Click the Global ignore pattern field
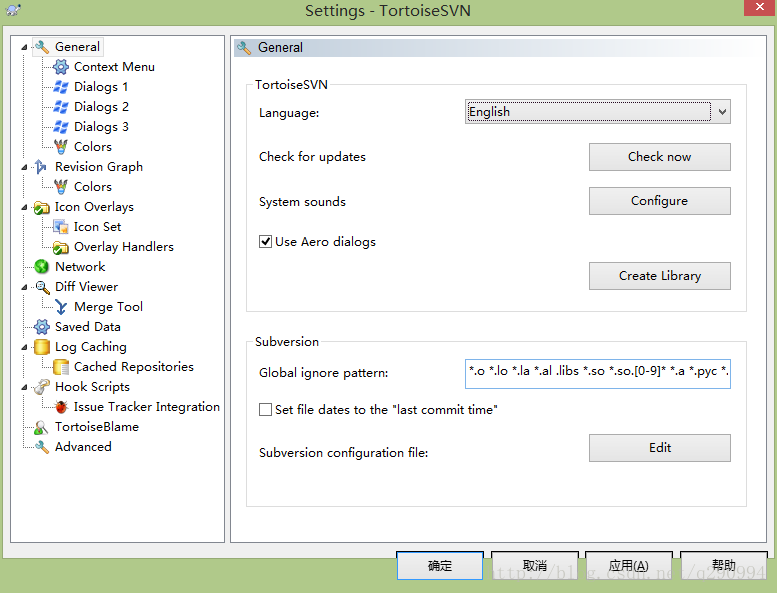Screen dimensions: 777x593 click(x=598, y=374)
